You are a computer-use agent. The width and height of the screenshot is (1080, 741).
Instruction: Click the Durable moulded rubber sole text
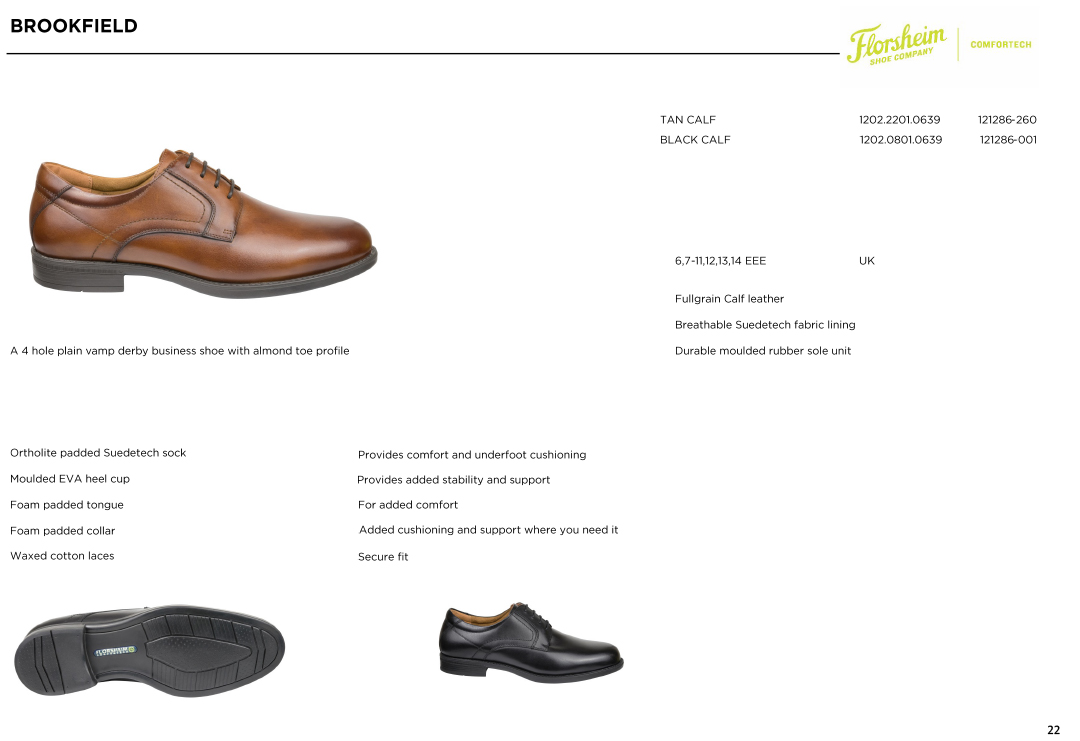click(x=762, y=351)
